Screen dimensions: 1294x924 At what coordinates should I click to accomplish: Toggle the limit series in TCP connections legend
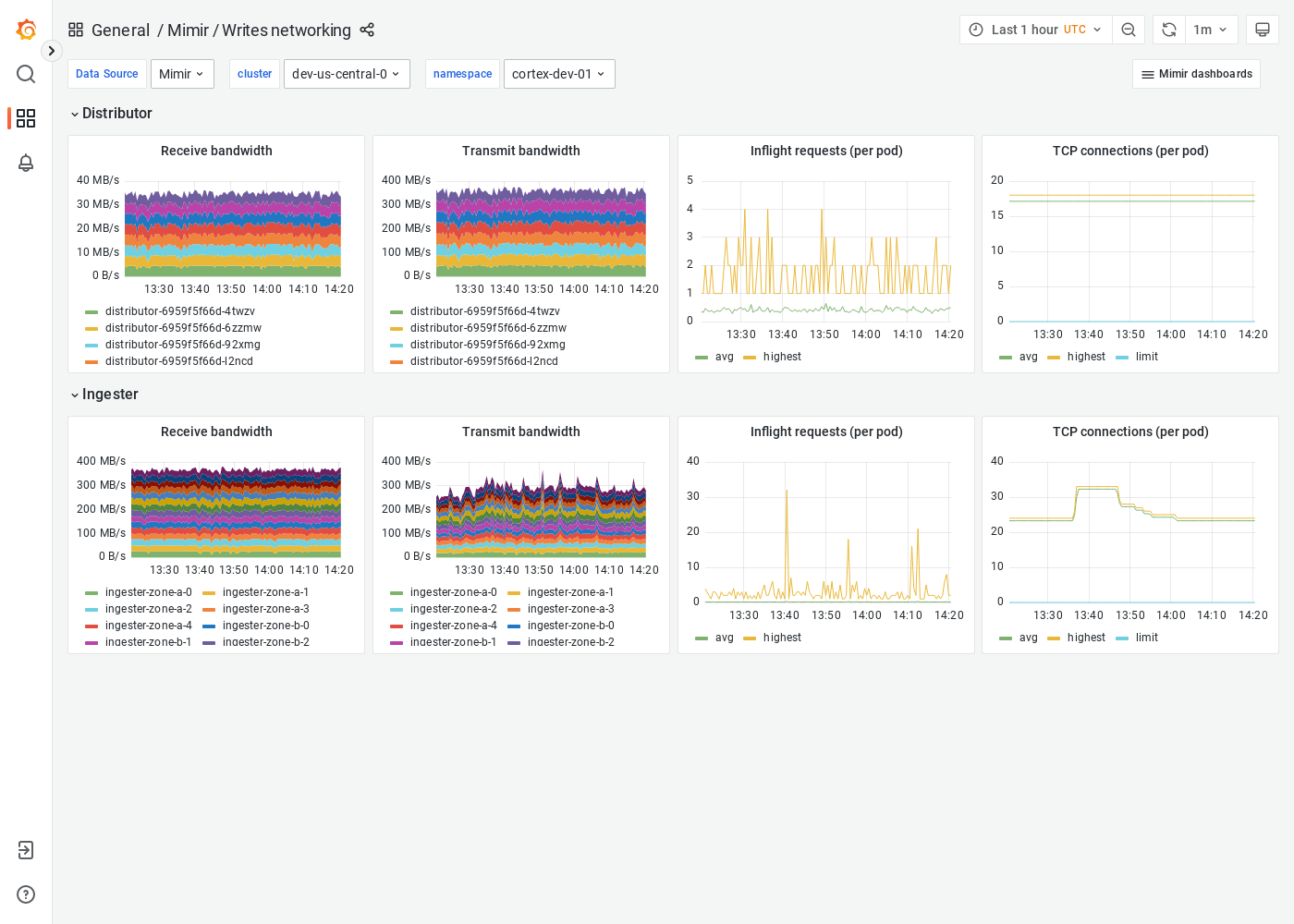tap(1147, 356)
